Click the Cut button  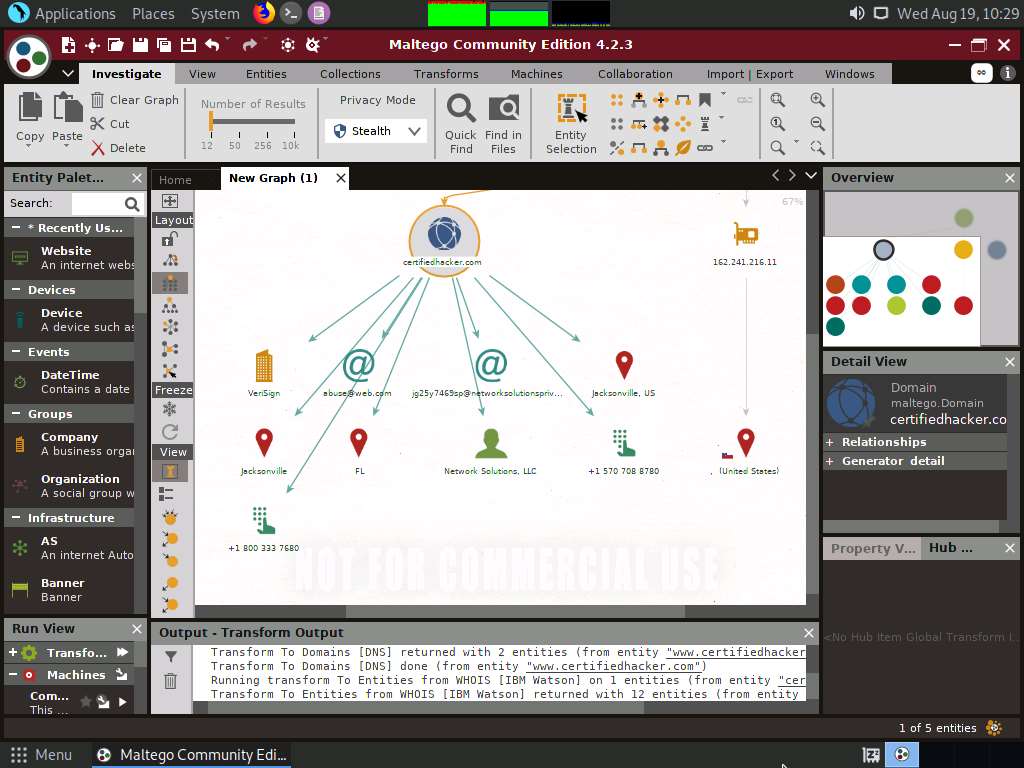coord(110,124)
